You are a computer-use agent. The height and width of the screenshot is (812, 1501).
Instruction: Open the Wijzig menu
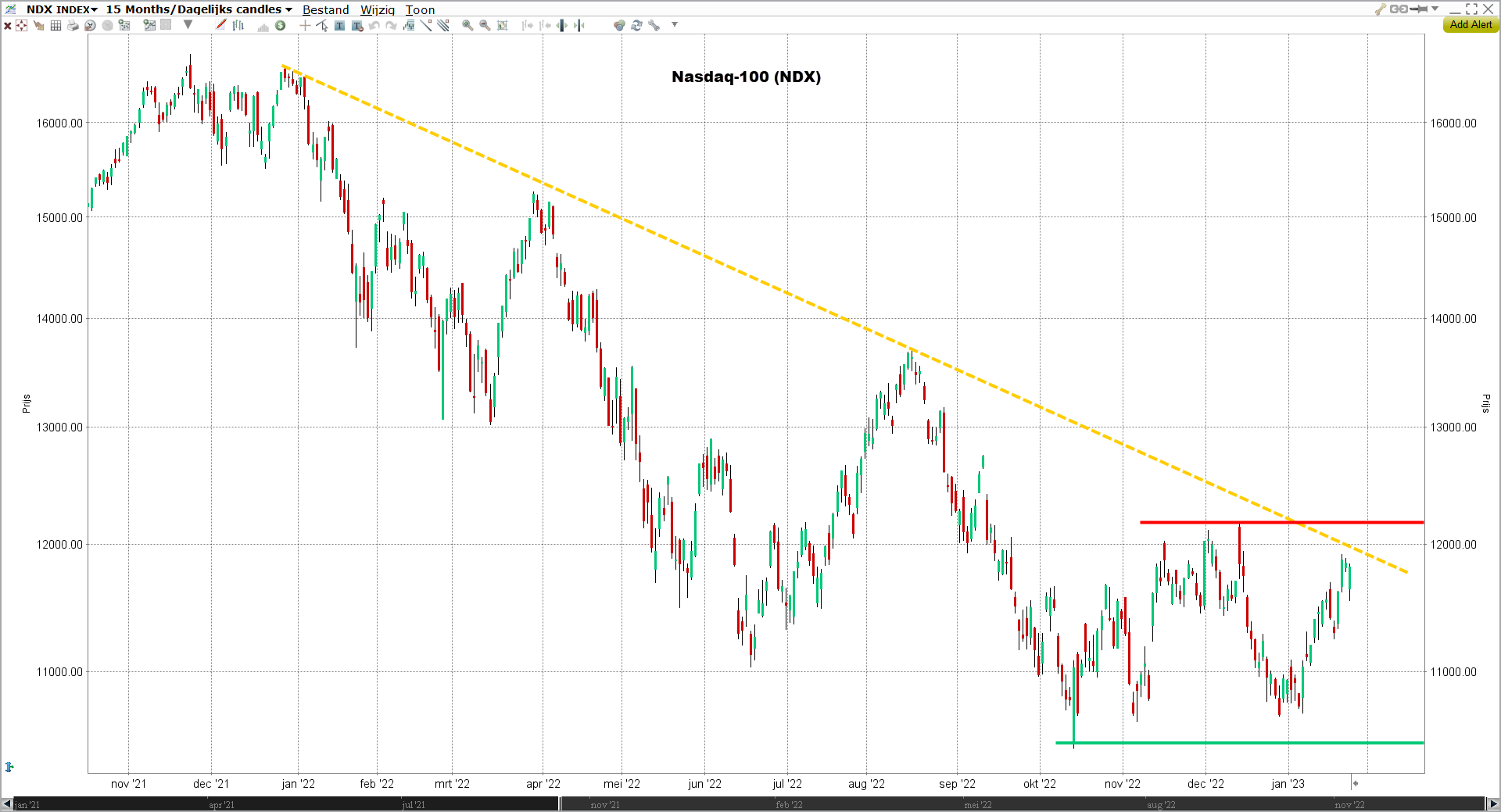coord(378,10)
